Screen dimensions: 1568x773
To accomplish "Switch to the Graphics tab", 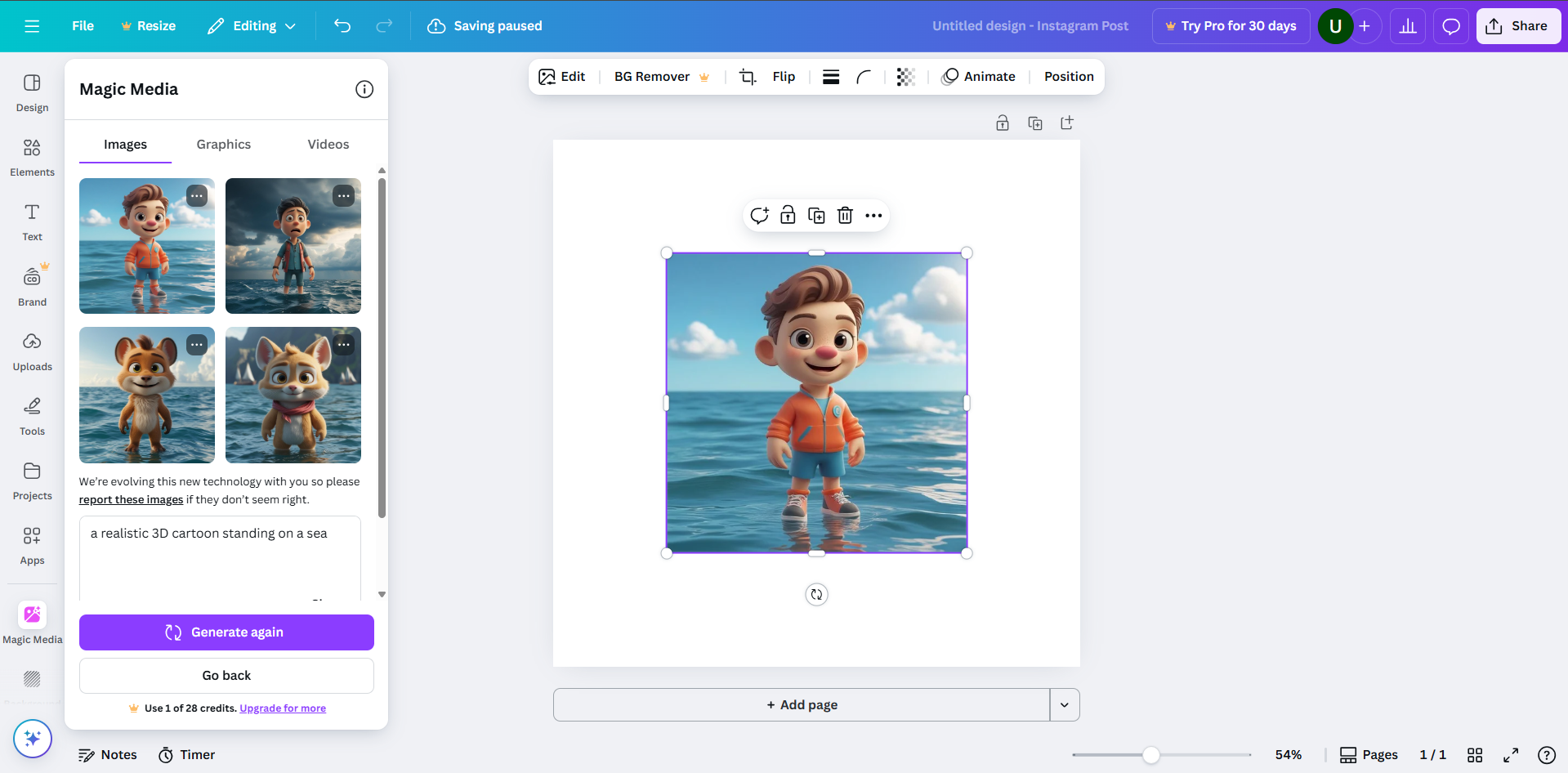I will click(x=222, y=144).
